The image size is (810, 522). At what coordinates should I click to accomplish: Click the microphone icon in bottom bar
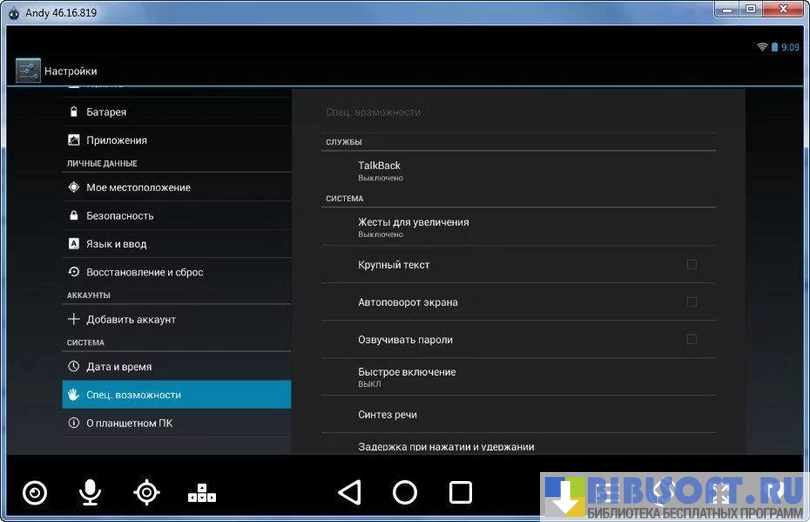(x=90, y=492)
